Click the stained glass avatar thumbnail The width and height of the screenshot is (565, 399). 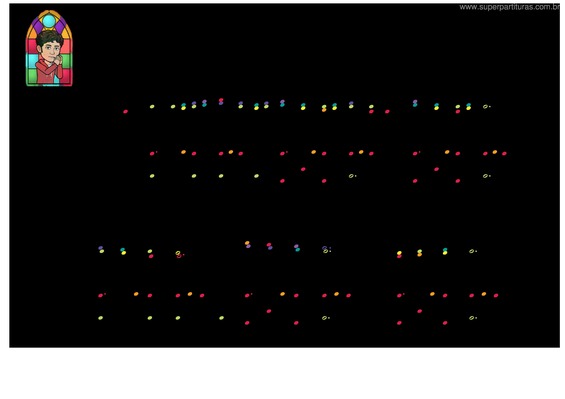coord(49,48)
